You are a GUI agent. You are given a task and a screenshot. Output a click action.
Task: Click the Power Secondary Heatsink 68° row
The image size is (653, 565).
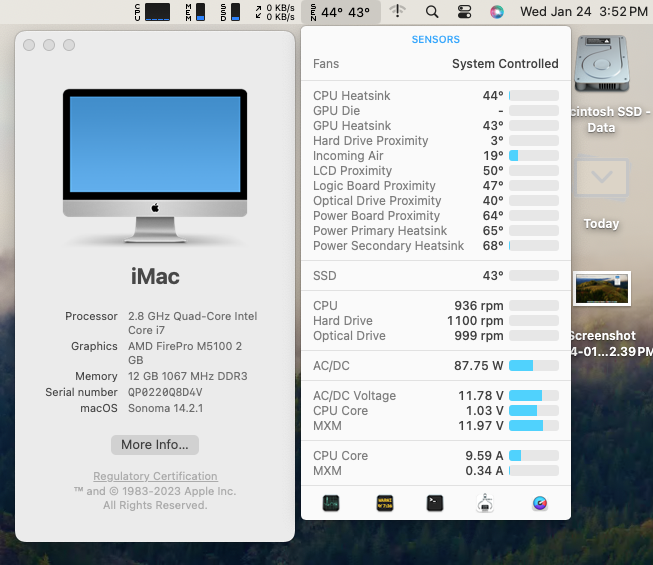click(436, 246)
